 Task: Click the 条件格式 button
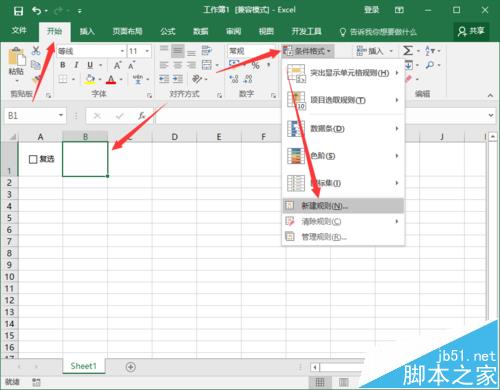click(x=307, y=51)
